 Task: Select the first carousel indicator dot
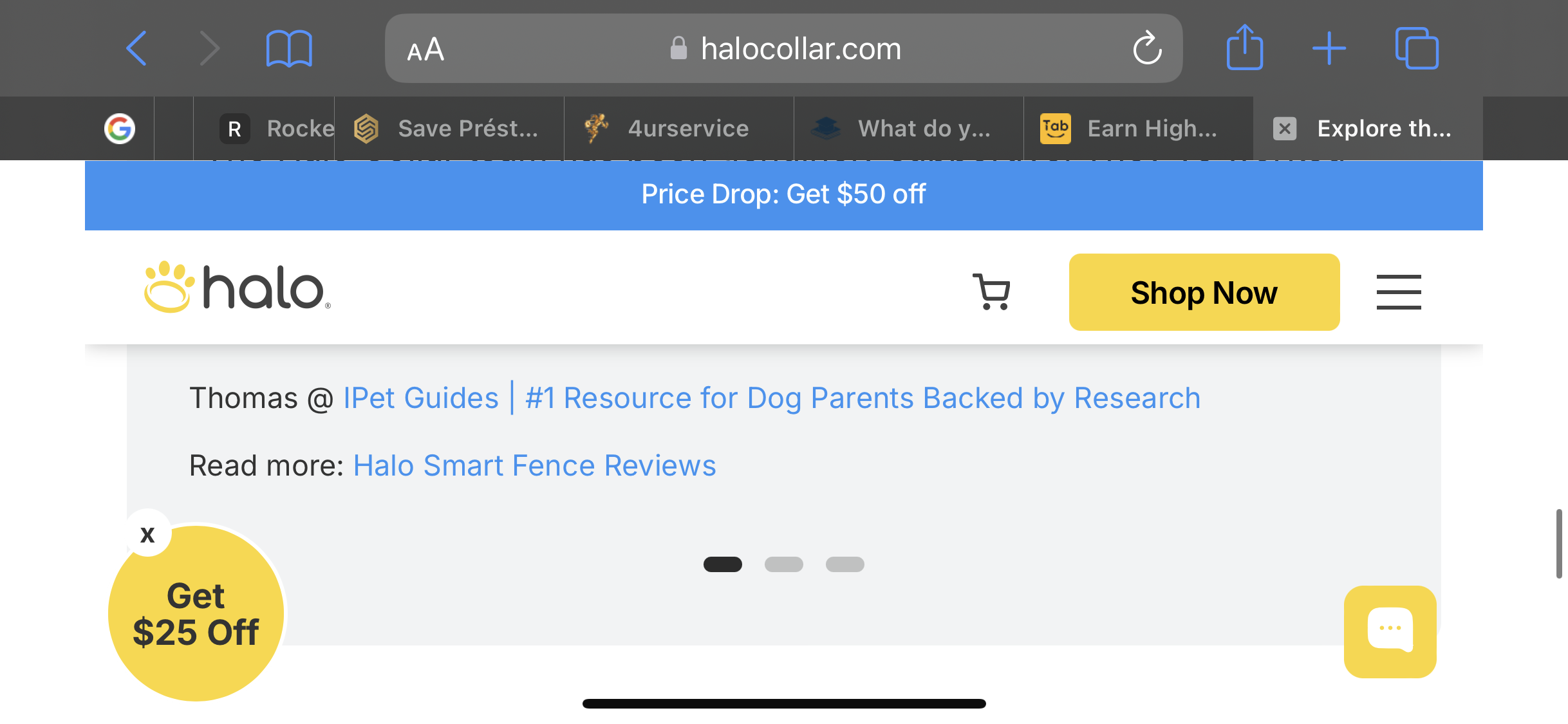(722, 564)
